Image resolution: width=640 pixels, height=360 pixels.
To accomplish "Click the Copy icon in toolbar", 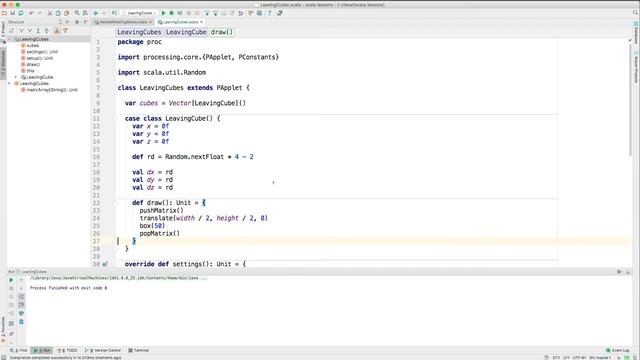I will click(58, 13).
